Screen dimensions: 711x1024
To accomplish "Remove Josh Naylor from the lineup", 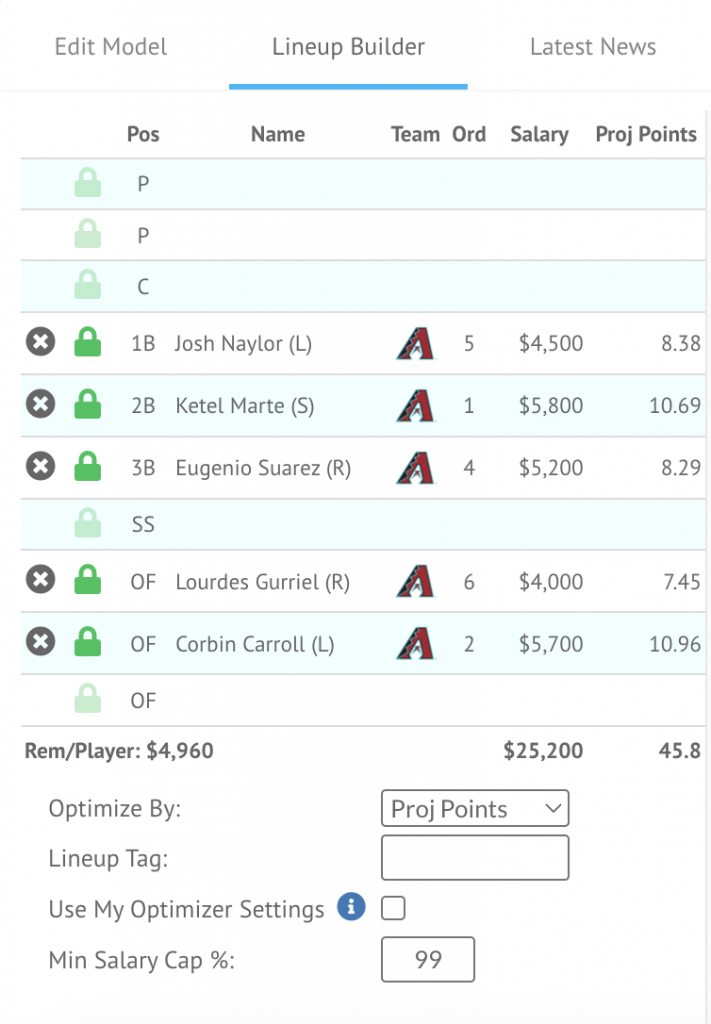I will point(40,342).
